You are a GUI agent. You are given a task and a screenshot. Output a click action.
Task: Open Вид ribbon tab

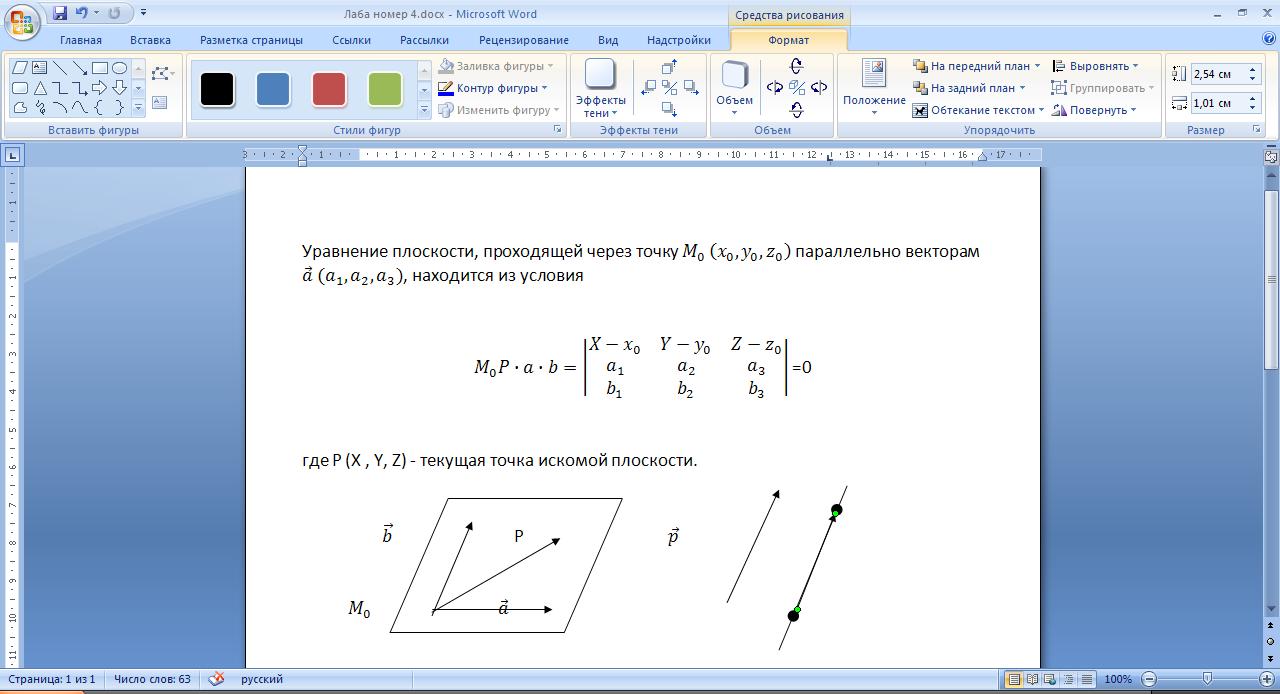[608, 40]
